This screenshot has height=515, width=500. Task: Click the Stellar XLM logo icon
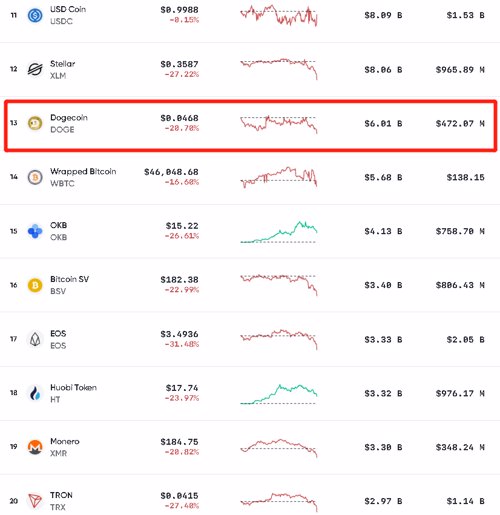point(35,69)
